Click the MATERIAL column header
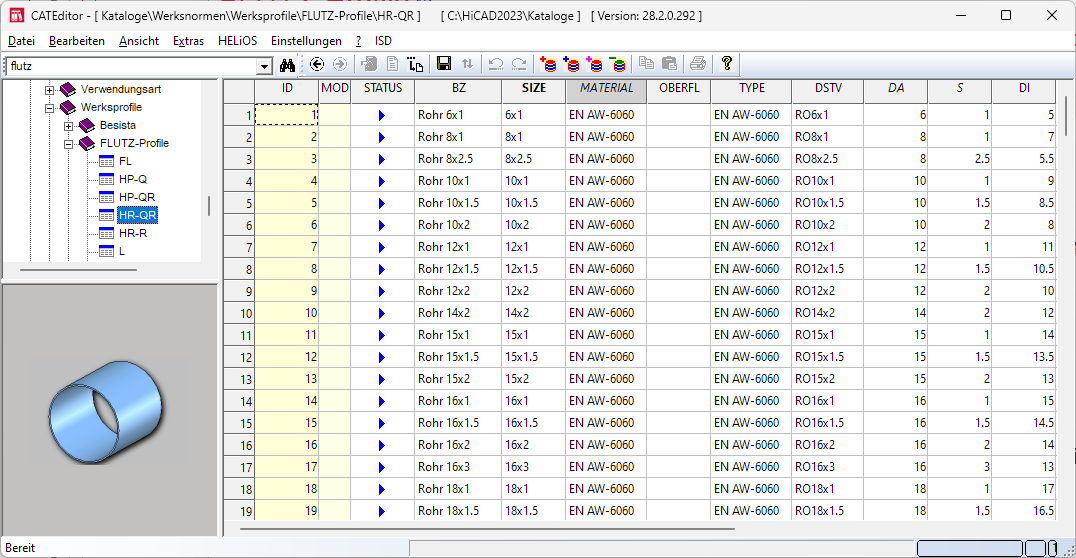The width and height of the screenshot is (1076, 558). point(606,88)
